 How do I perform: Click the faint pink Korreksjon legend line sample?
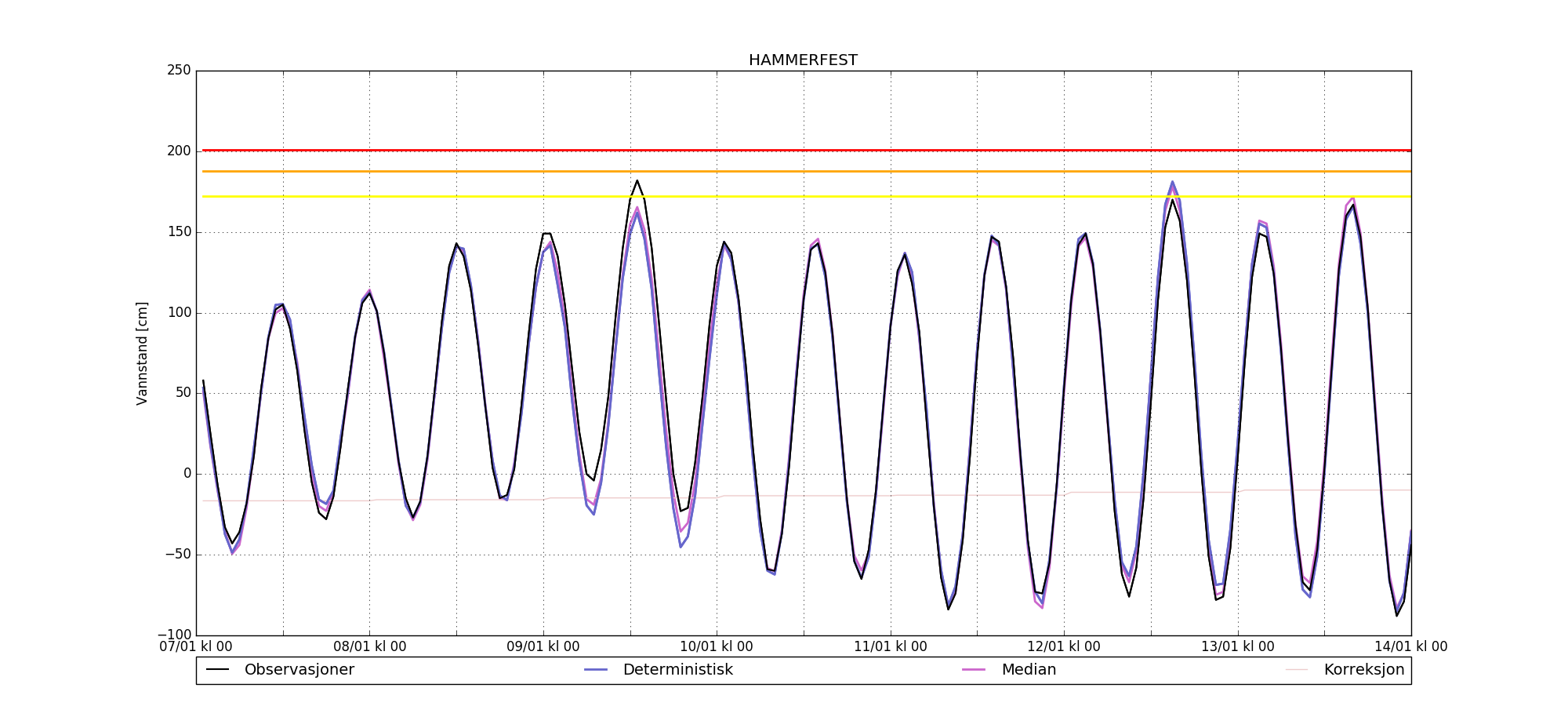tap(1297, 670)
